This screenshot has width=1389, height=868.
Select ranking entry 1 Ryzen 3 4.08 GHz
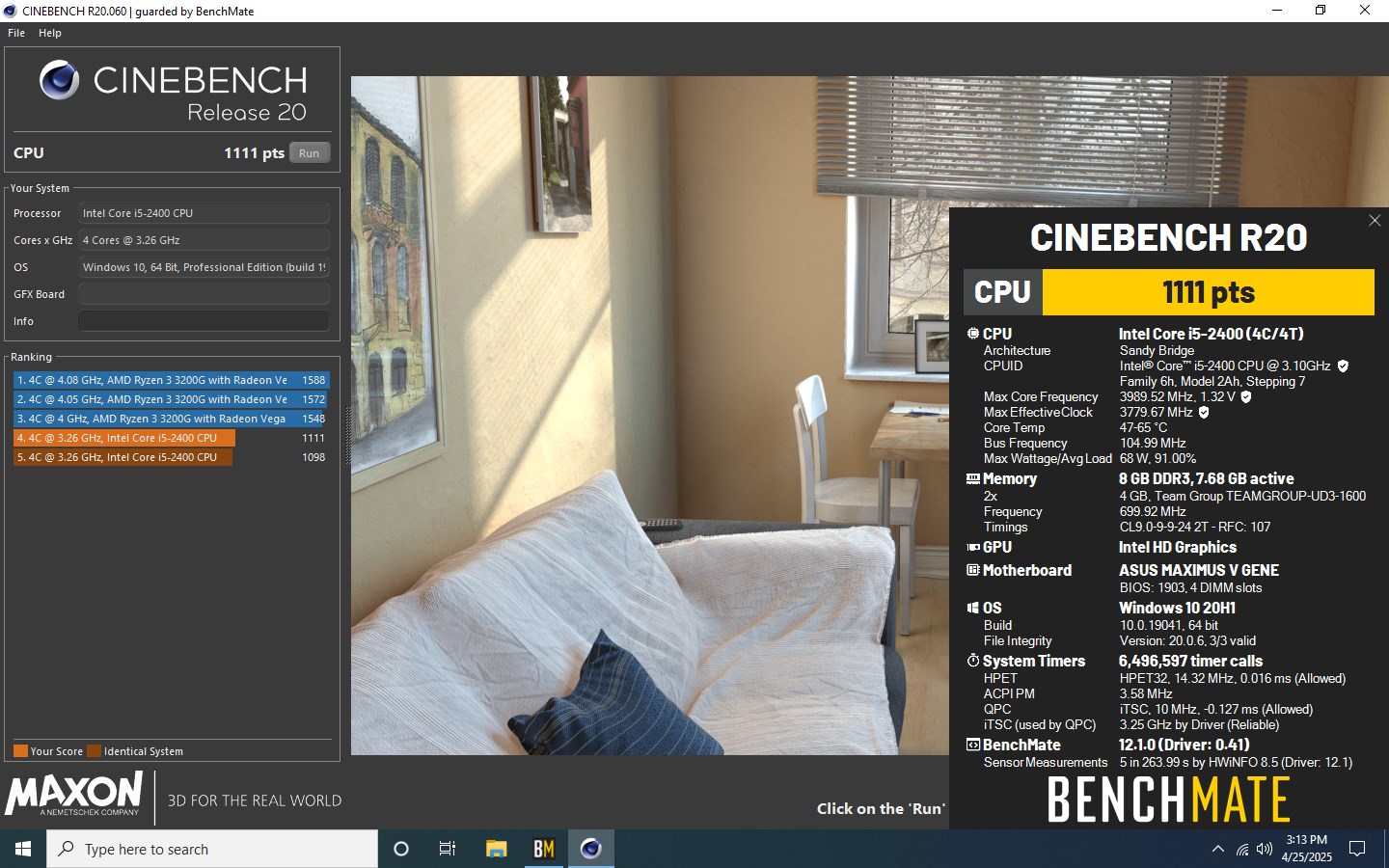(171, 380)
